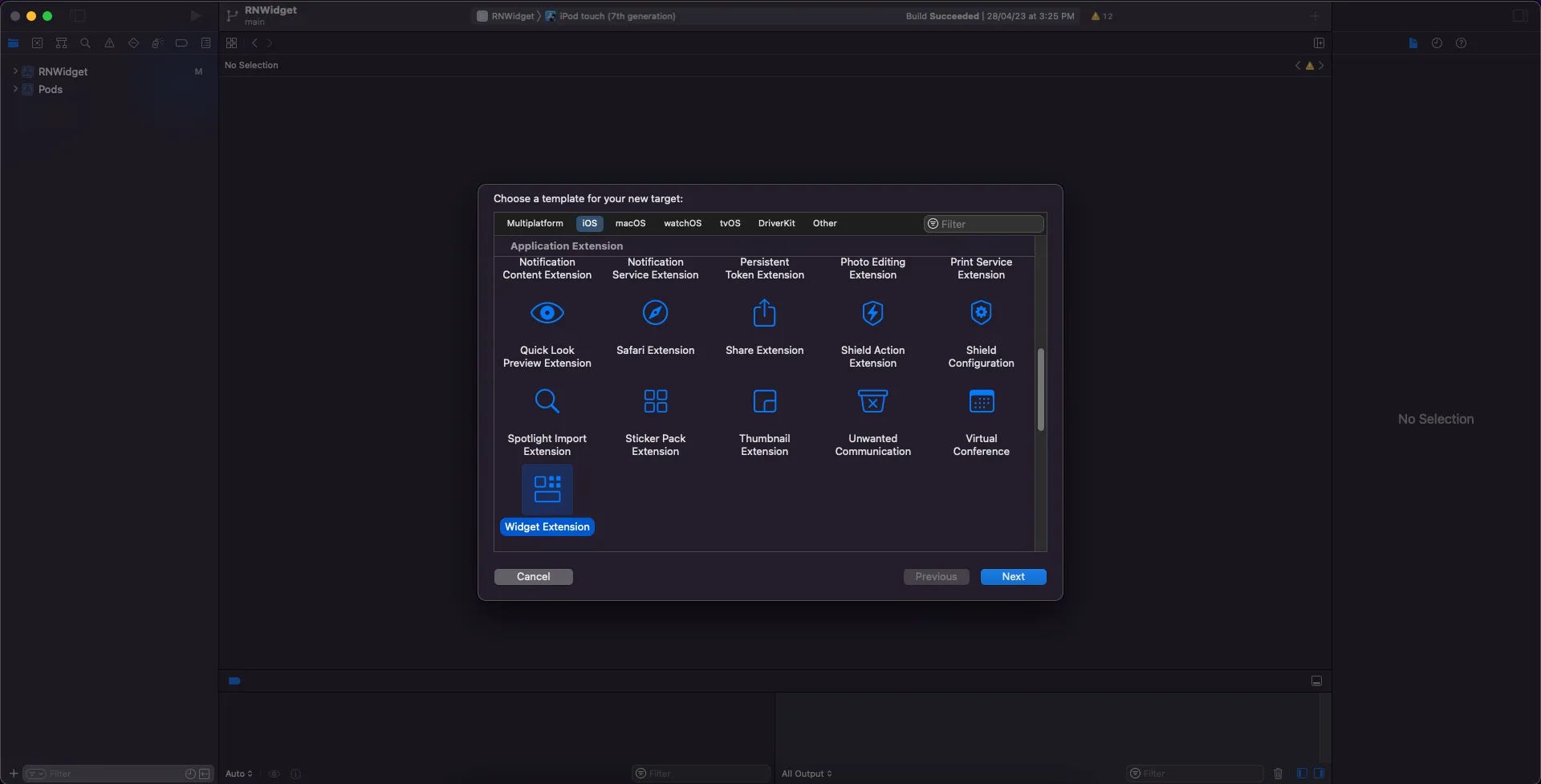
Task: Focus the template Filter field
Action: (x=984, y=224)
